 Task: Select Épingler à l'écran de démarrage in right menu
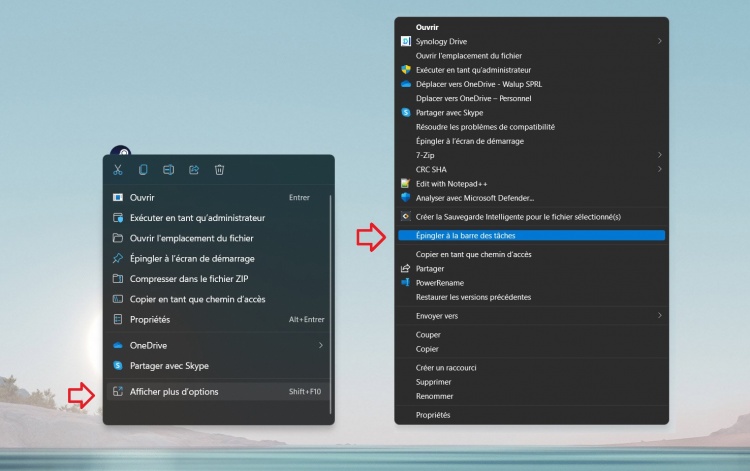click(470, 141)
